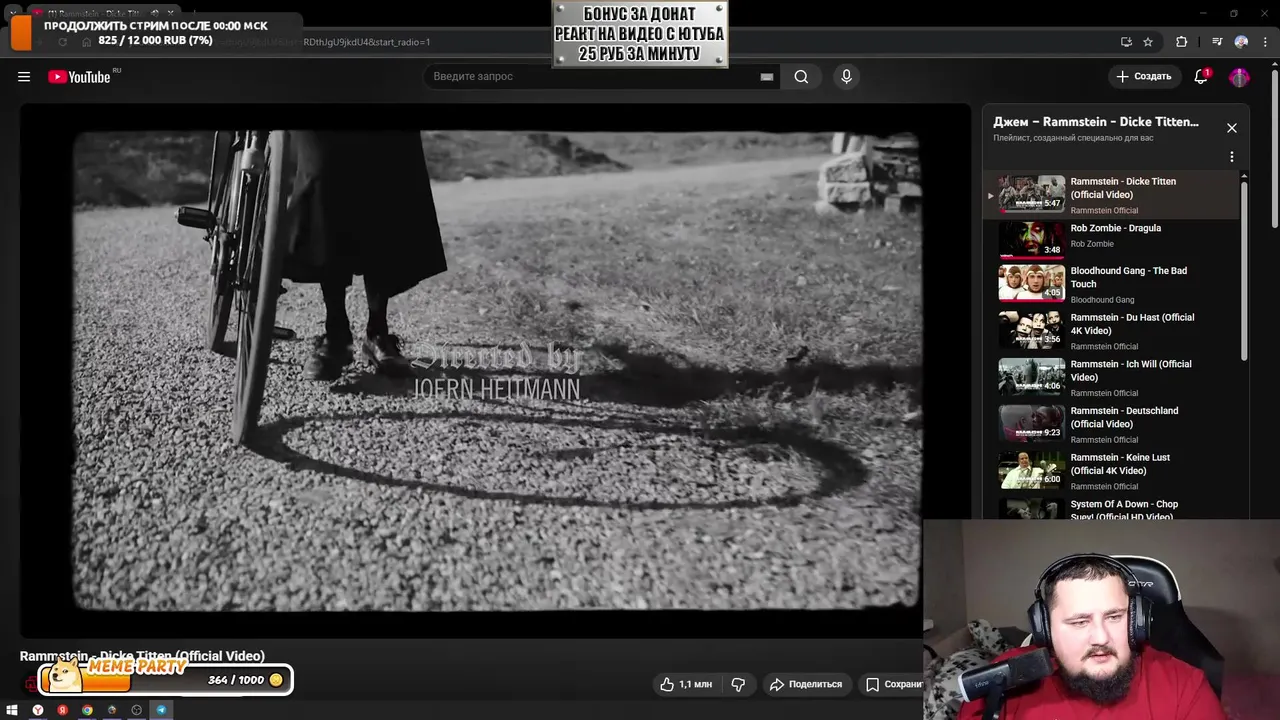Open Chrome from the taskbar

pyautogui.click(x=87, y=710)
